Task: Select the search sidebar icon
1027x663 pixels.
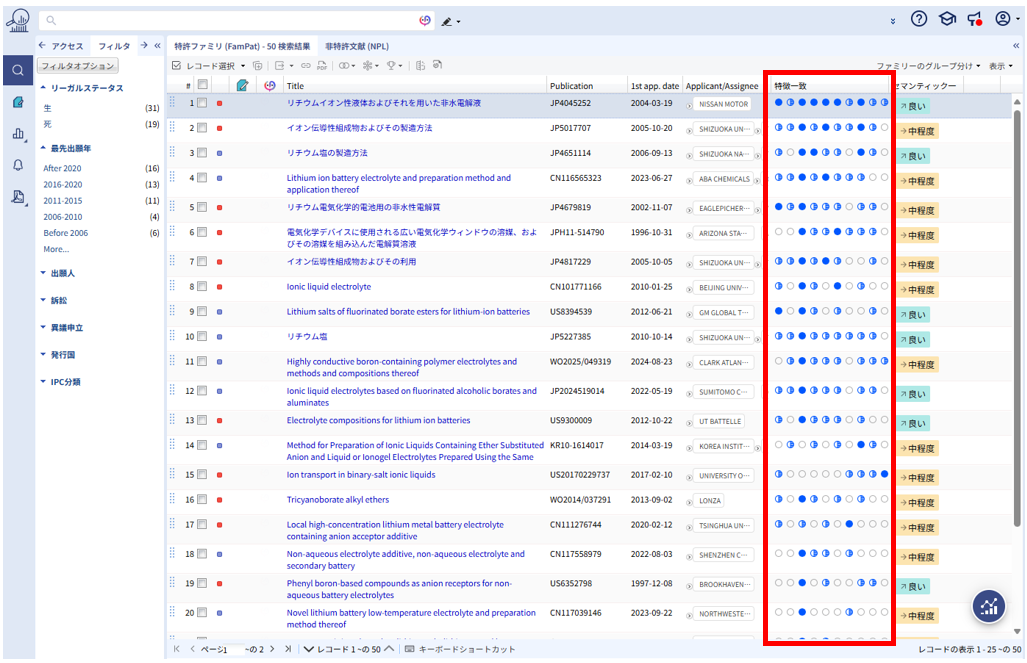Action: click(x=18, y=70)
